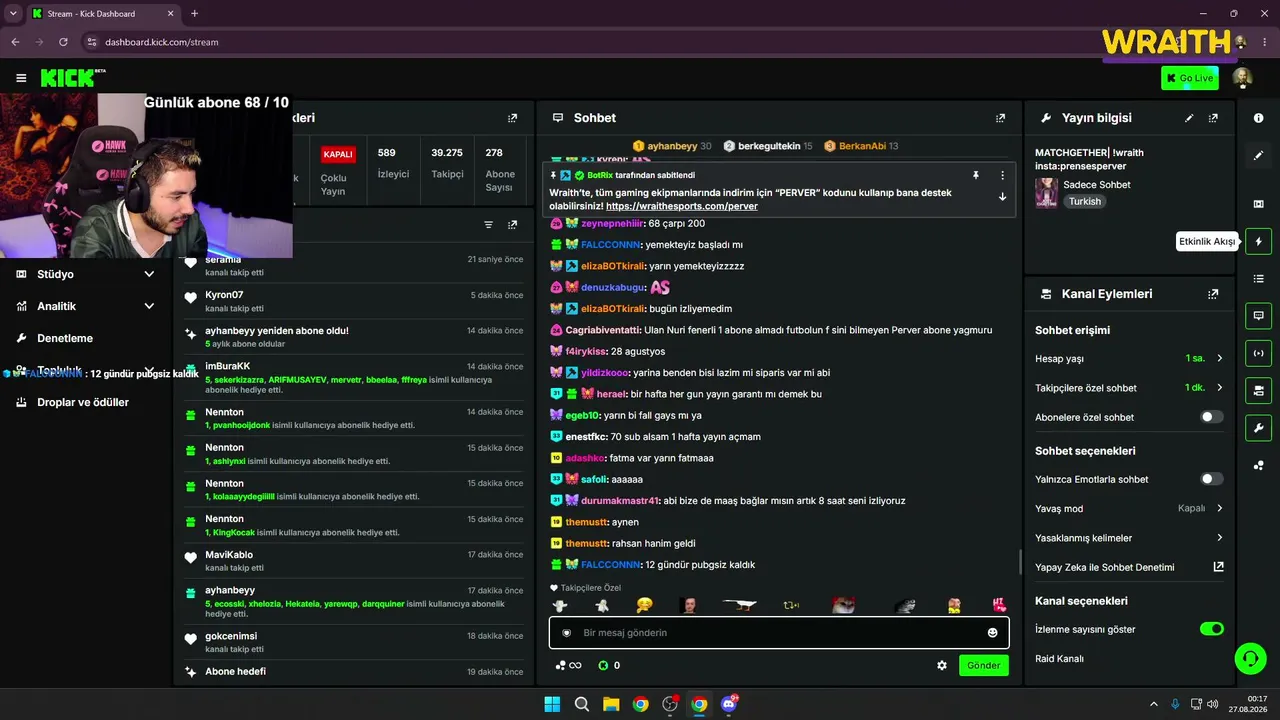Screen dimensions: 1280x720
Task: Open File Explorer from taskbar
Action: 611,704
